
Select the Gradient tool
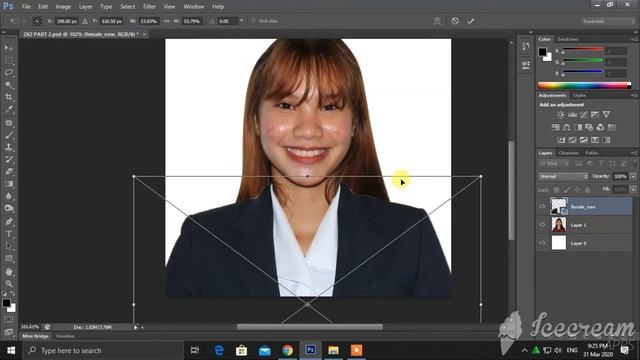point(9,184)
